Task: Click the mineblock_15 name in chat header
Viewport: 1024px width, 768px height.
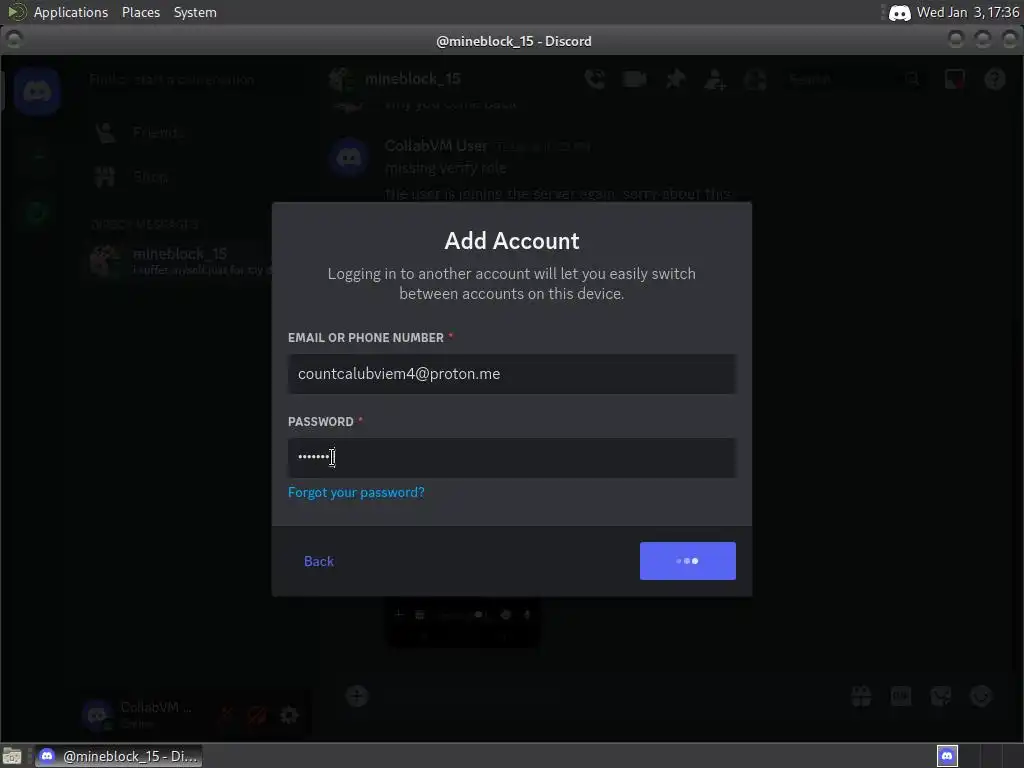Action: pos(413,80)
